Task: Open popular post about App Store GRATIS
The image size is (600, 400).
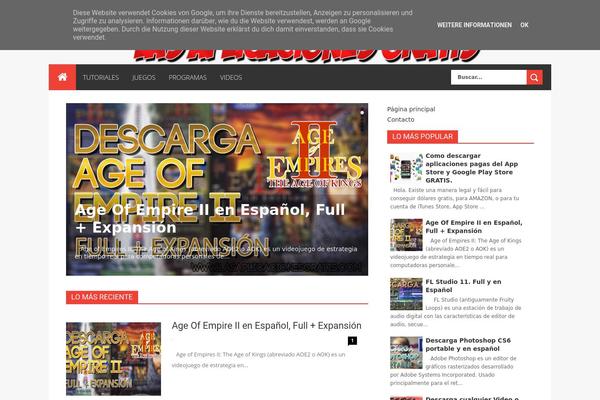Action: (472, 168)
